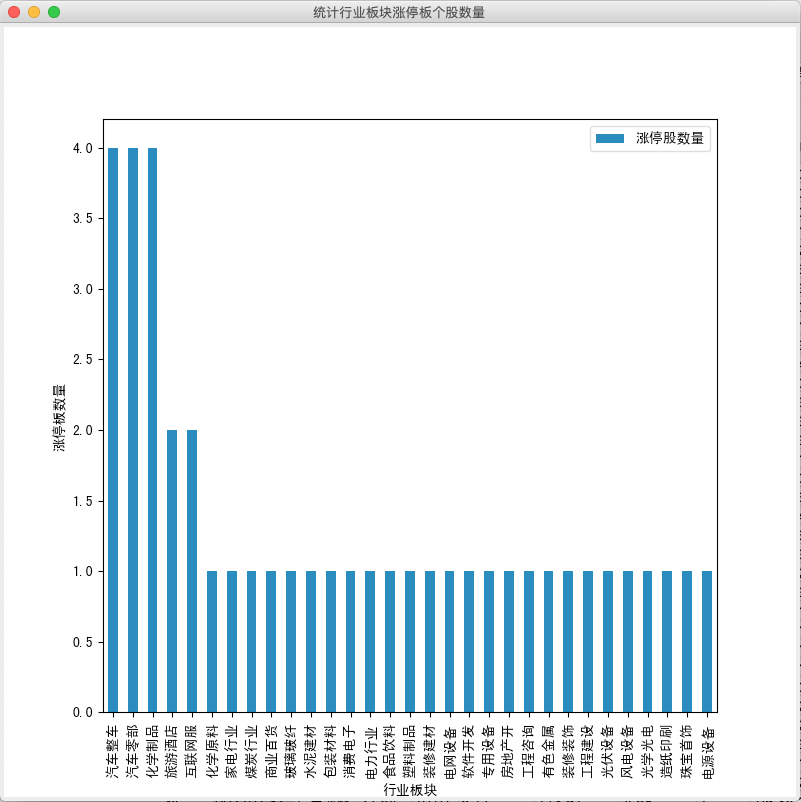
Task: Click the x tick label 工程咨询
Action: tap(528, 751)
